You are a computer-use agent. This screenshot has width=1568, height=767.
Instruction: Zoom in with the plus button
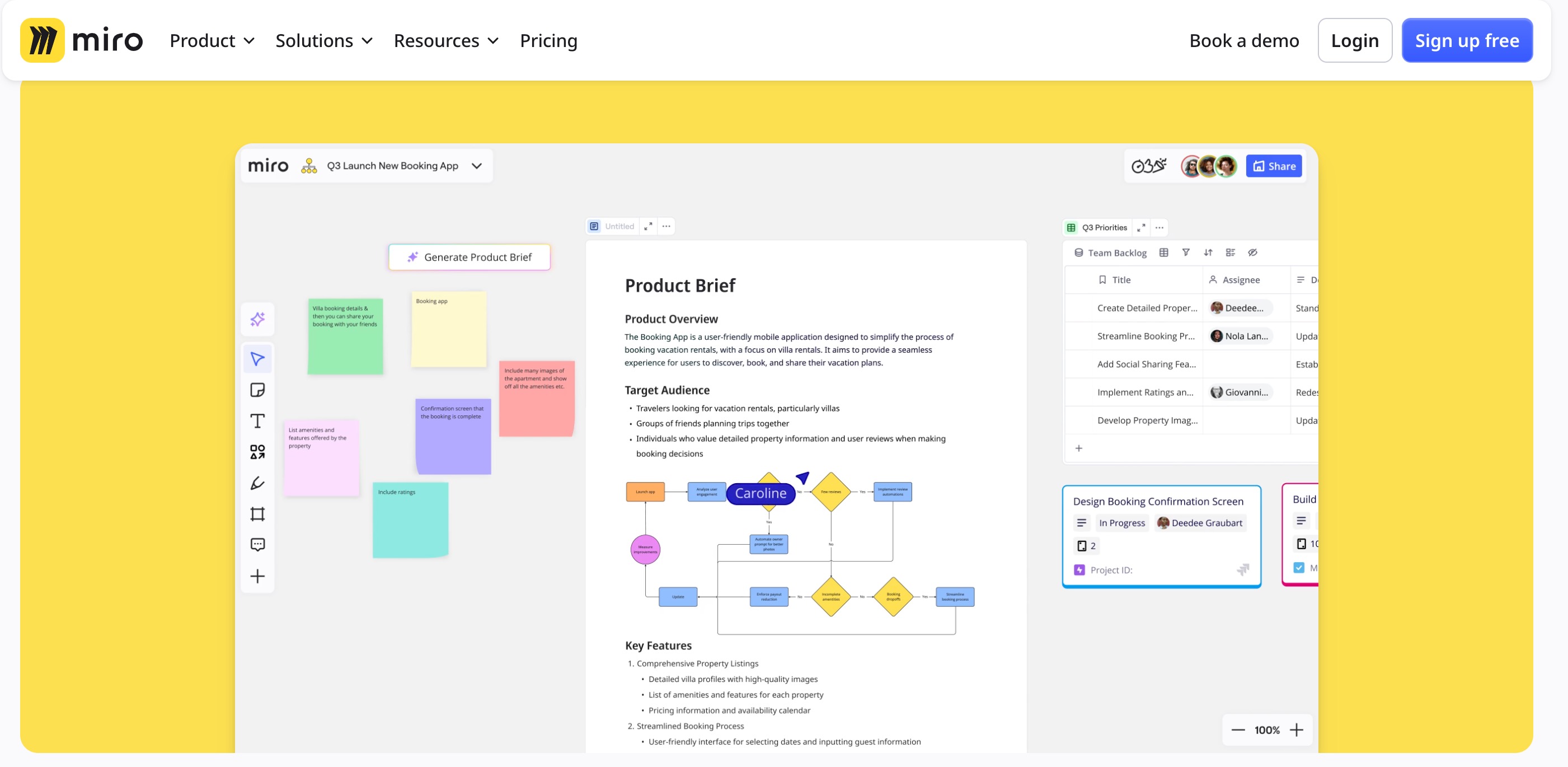[1297, 729]
